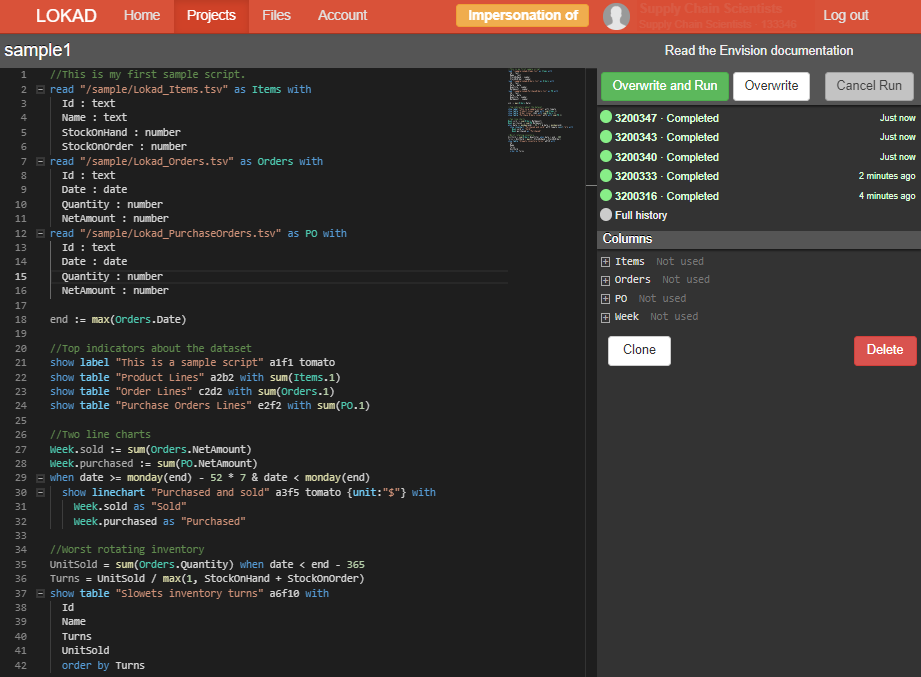
Task: Open the Files menu
Action: (276, 16)
